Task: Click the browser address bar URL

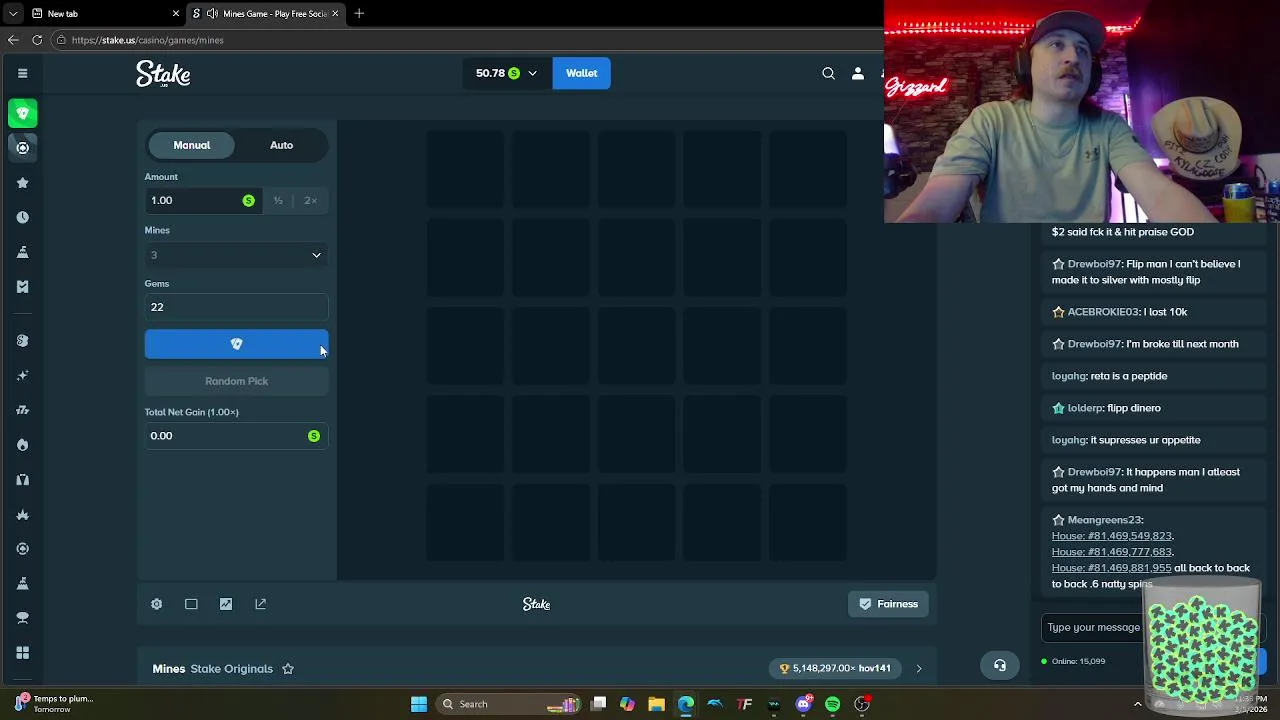Action: [147, 40]
